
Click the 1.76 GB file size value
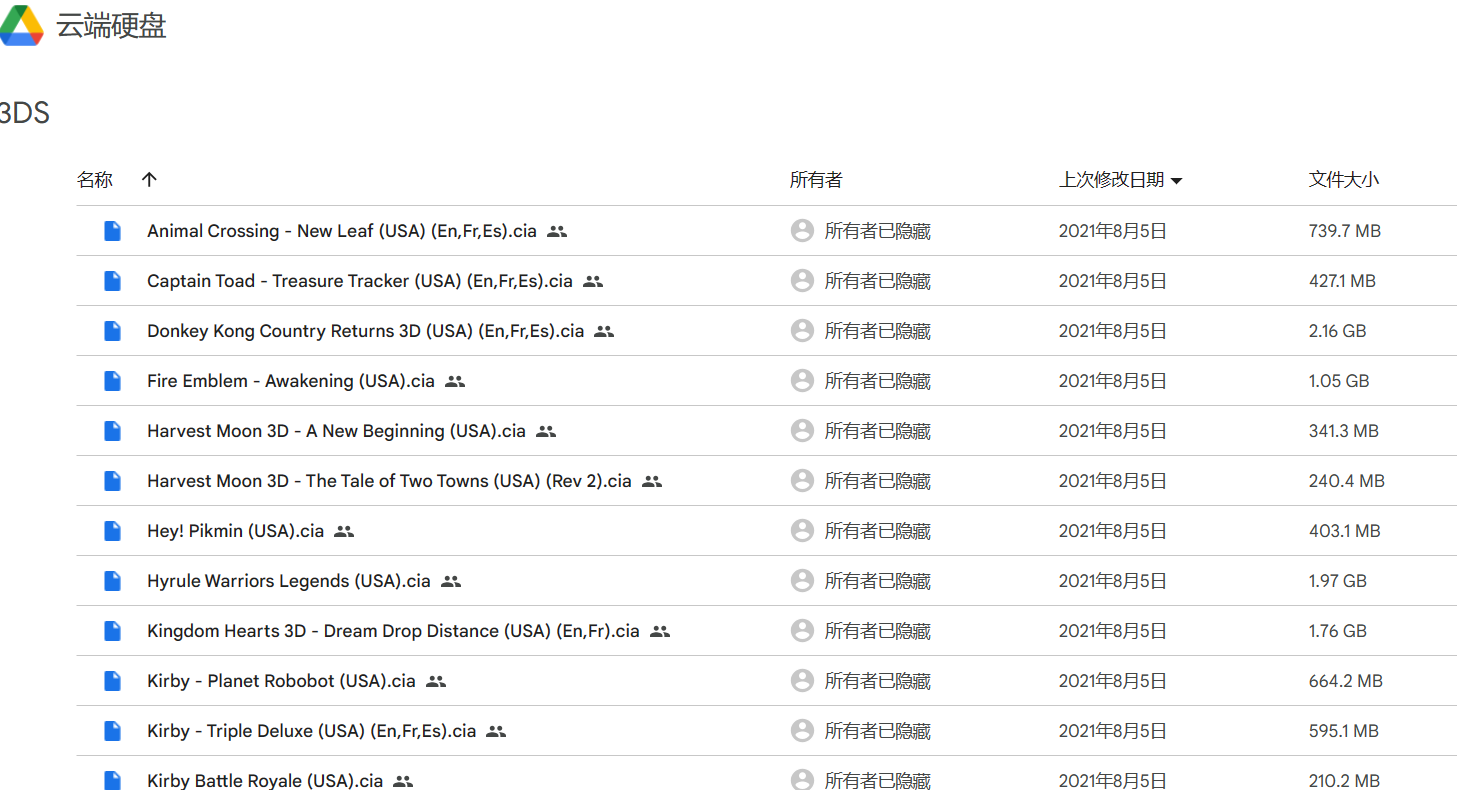coord(1338,631)
